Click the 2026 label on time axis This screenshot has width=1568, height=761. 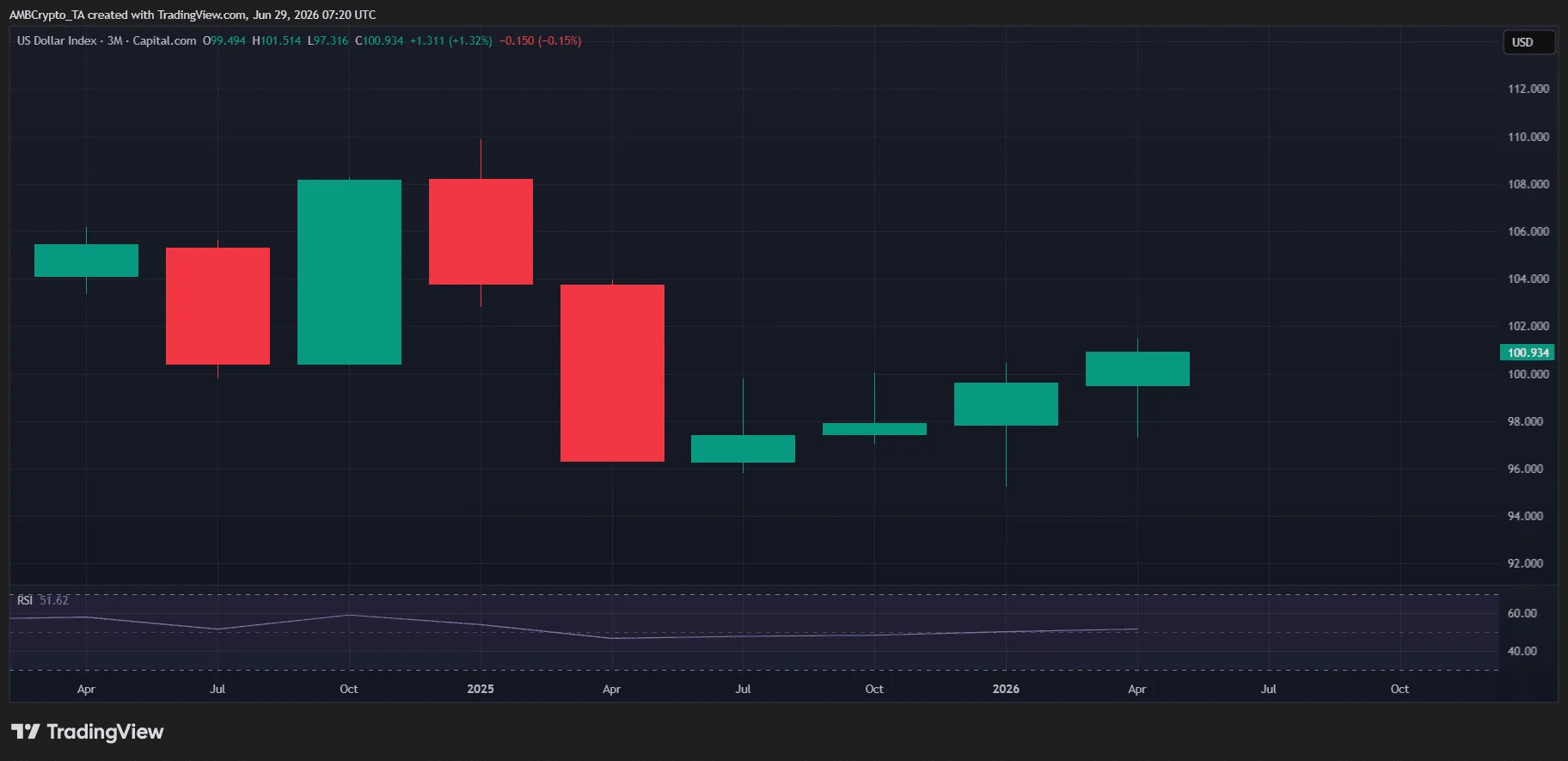pos(1006,689)
